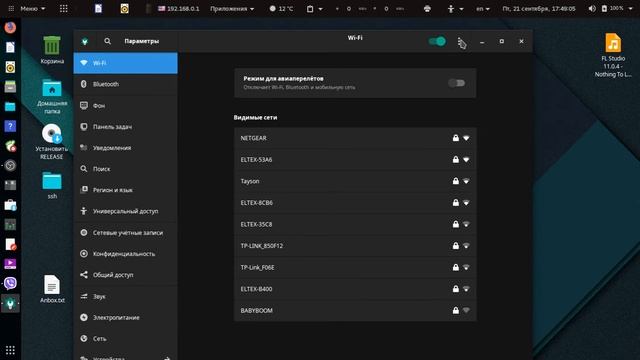Viewport: 640px width, 360px height.
Task: Open help icon in the dock
Action: tap(10, 126)
